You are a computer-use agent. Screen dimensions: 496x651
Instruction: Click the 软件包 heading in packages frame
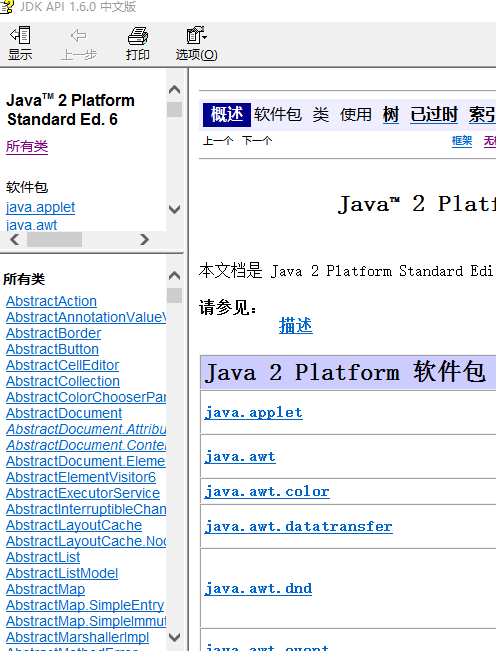[x=27, y=187]
